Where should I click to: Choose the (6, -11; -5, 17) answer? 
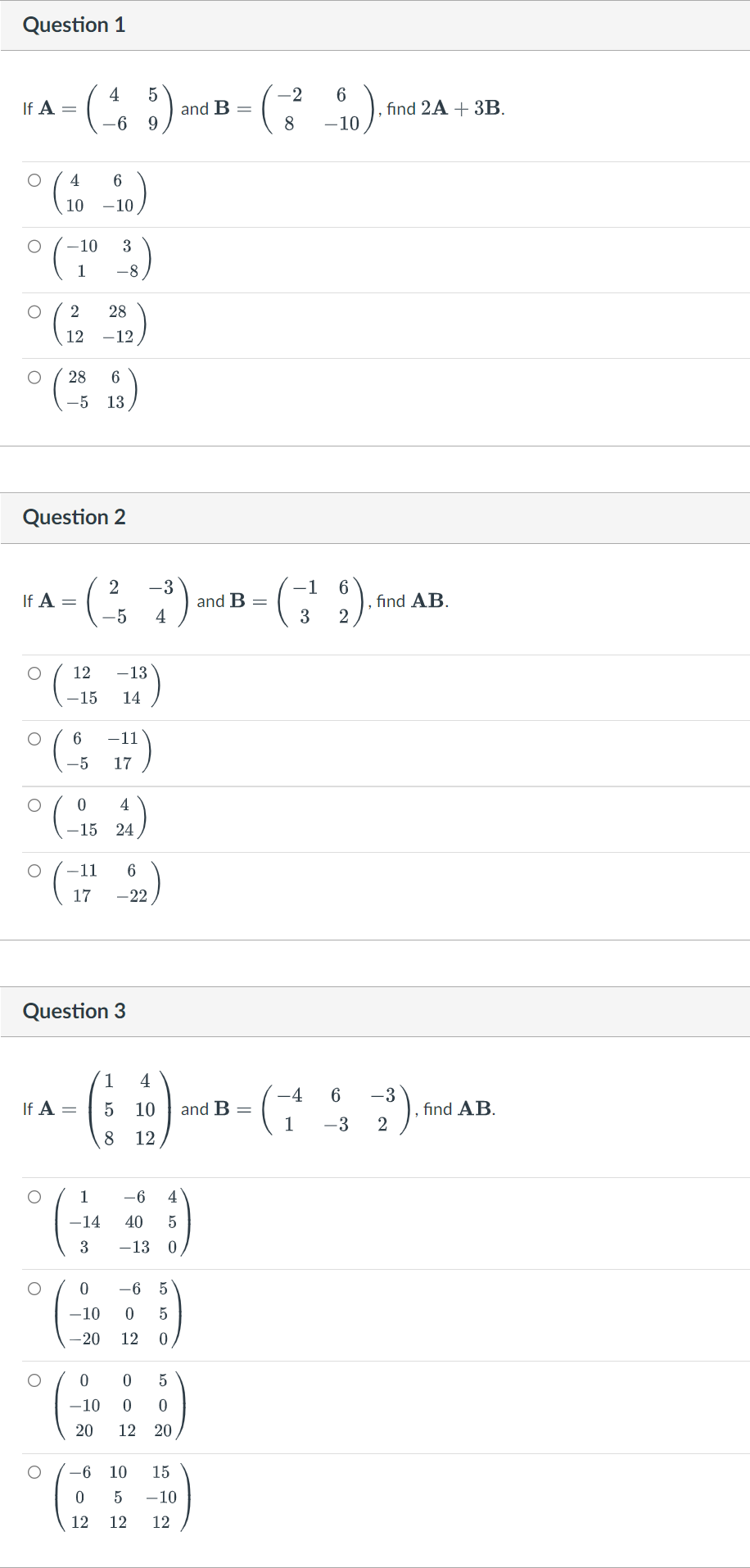click(x=34, y=738)
